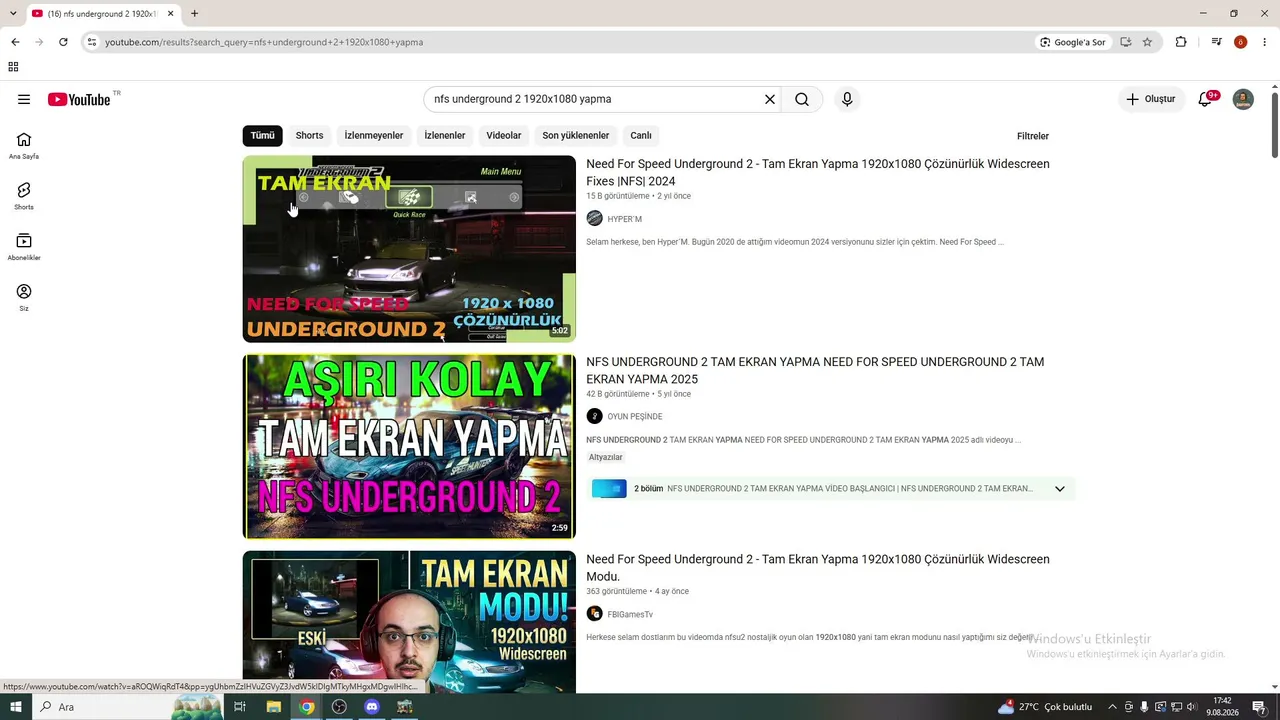Visit the FBIGamesTv channel name

[x=630, y=615]
